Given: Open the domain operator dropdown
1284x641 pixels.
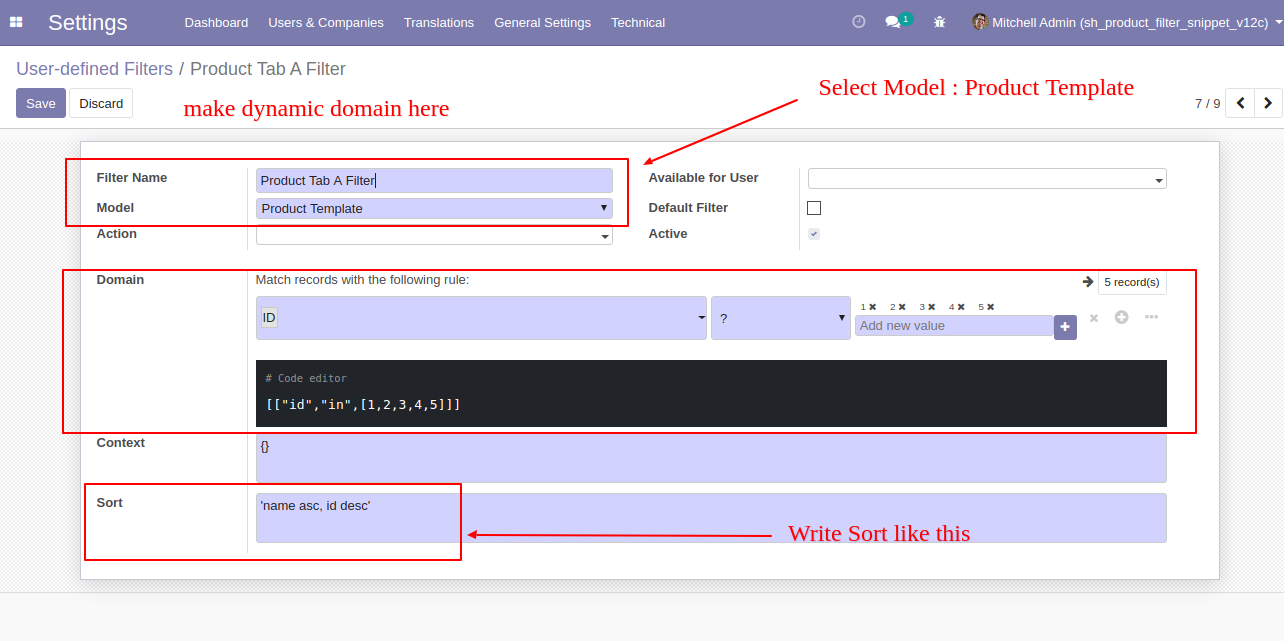Looking at the screenshot, I should [781, 318].
